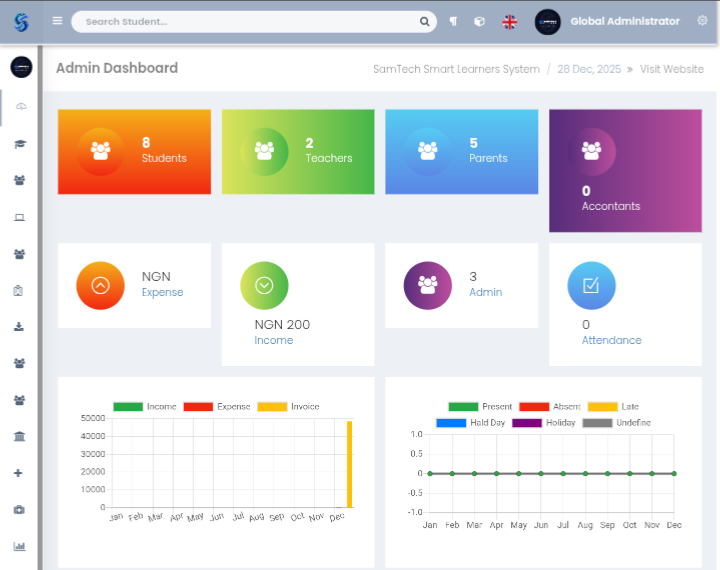Screen dimensions: 720x570
Task: Click the Accontants card people icon
Action: 591,151
